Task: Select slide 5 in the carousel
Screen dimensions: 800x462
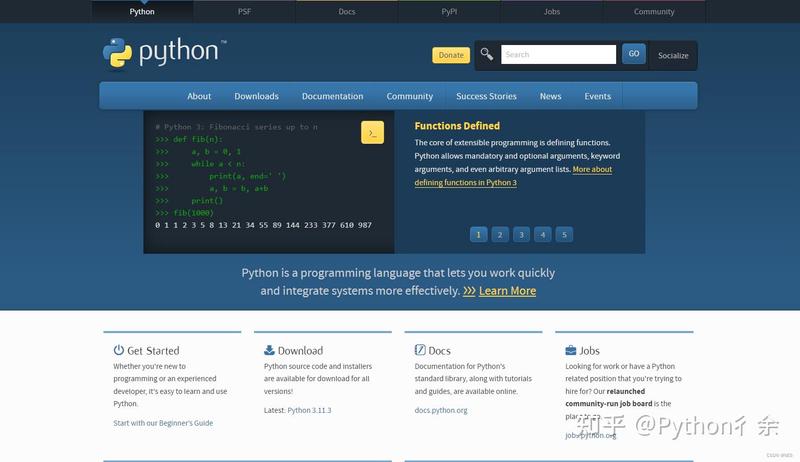Action: coord(564,235)
